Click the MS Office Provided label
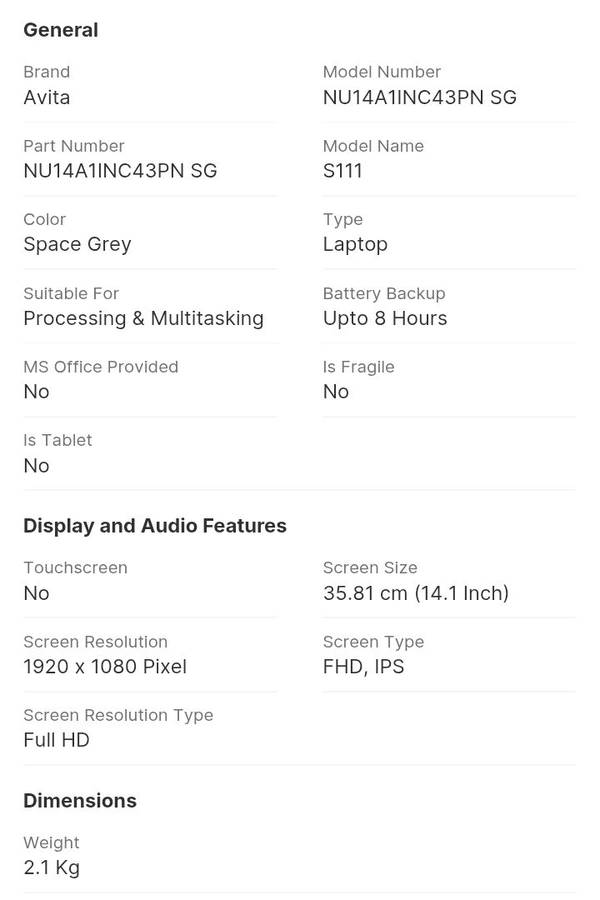Image resolution: width=600 pixels, height=900 pixels. tap(101, 367)
